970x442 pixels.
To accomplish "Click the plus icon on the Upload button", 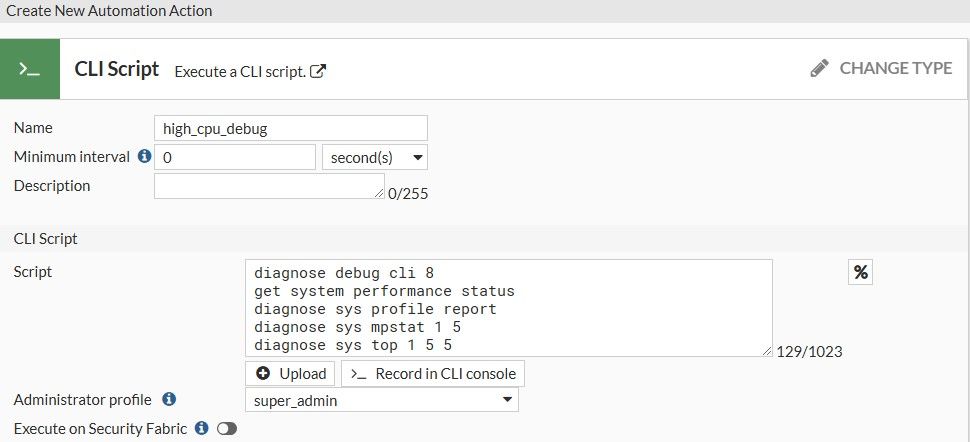I will (263, 374).
